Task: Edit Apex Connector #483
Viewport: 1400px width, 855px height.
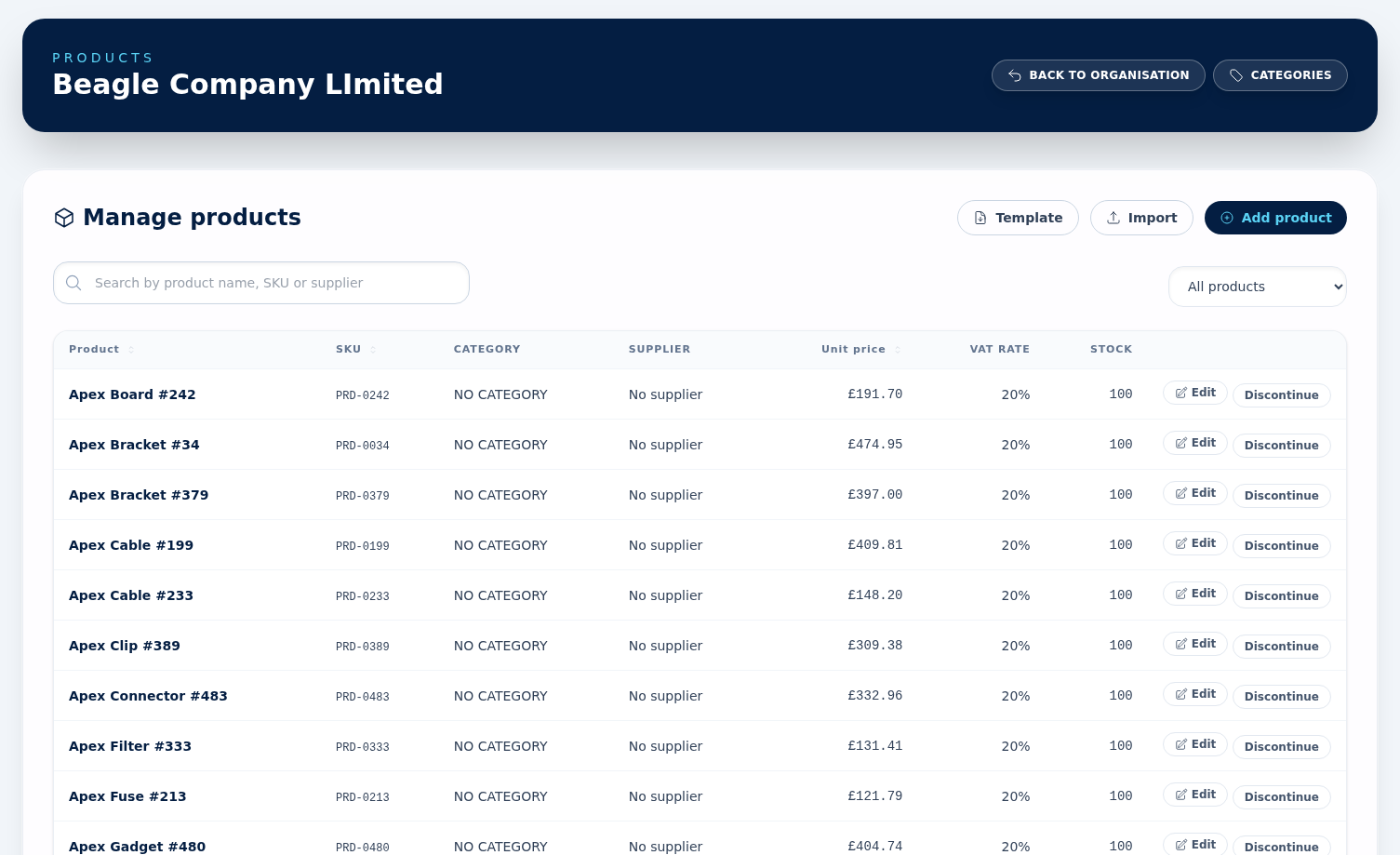Action: (1195, 694)
